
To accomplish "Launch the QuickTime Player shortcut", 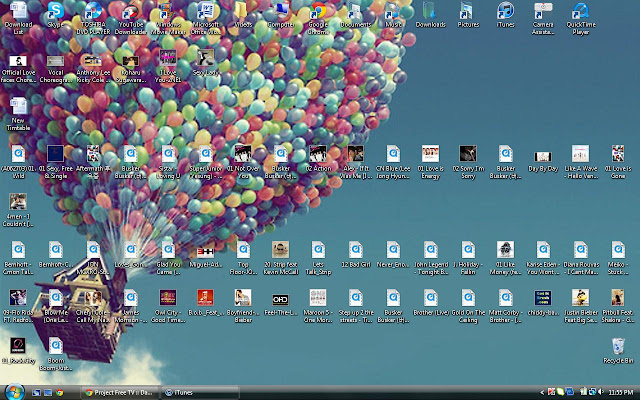I will pos(581,18).
